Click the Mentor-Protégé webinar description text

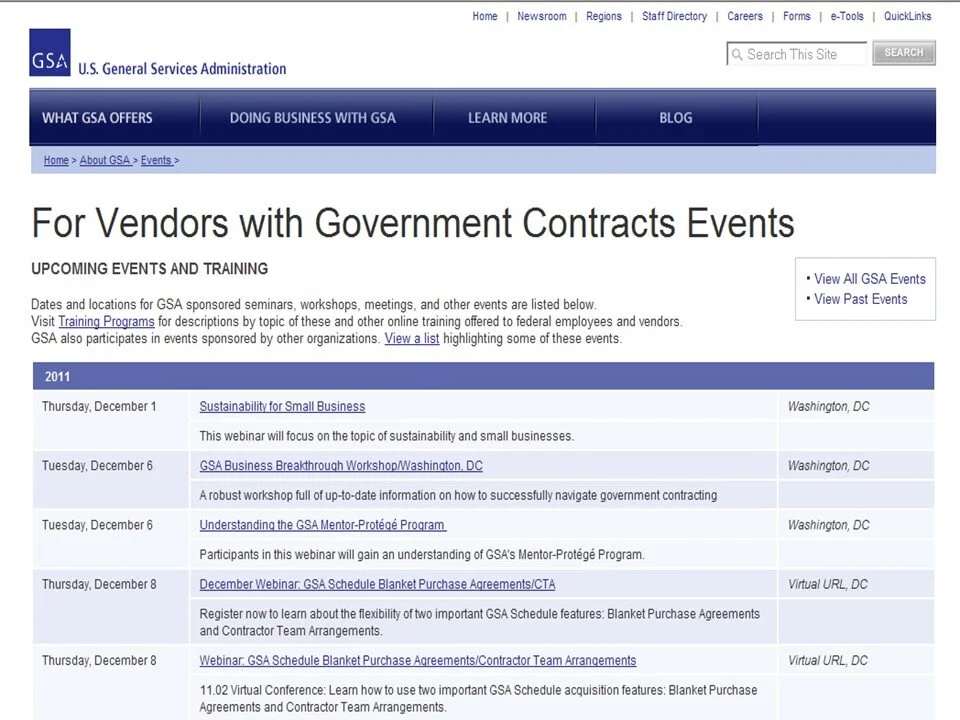coord(422,555)
